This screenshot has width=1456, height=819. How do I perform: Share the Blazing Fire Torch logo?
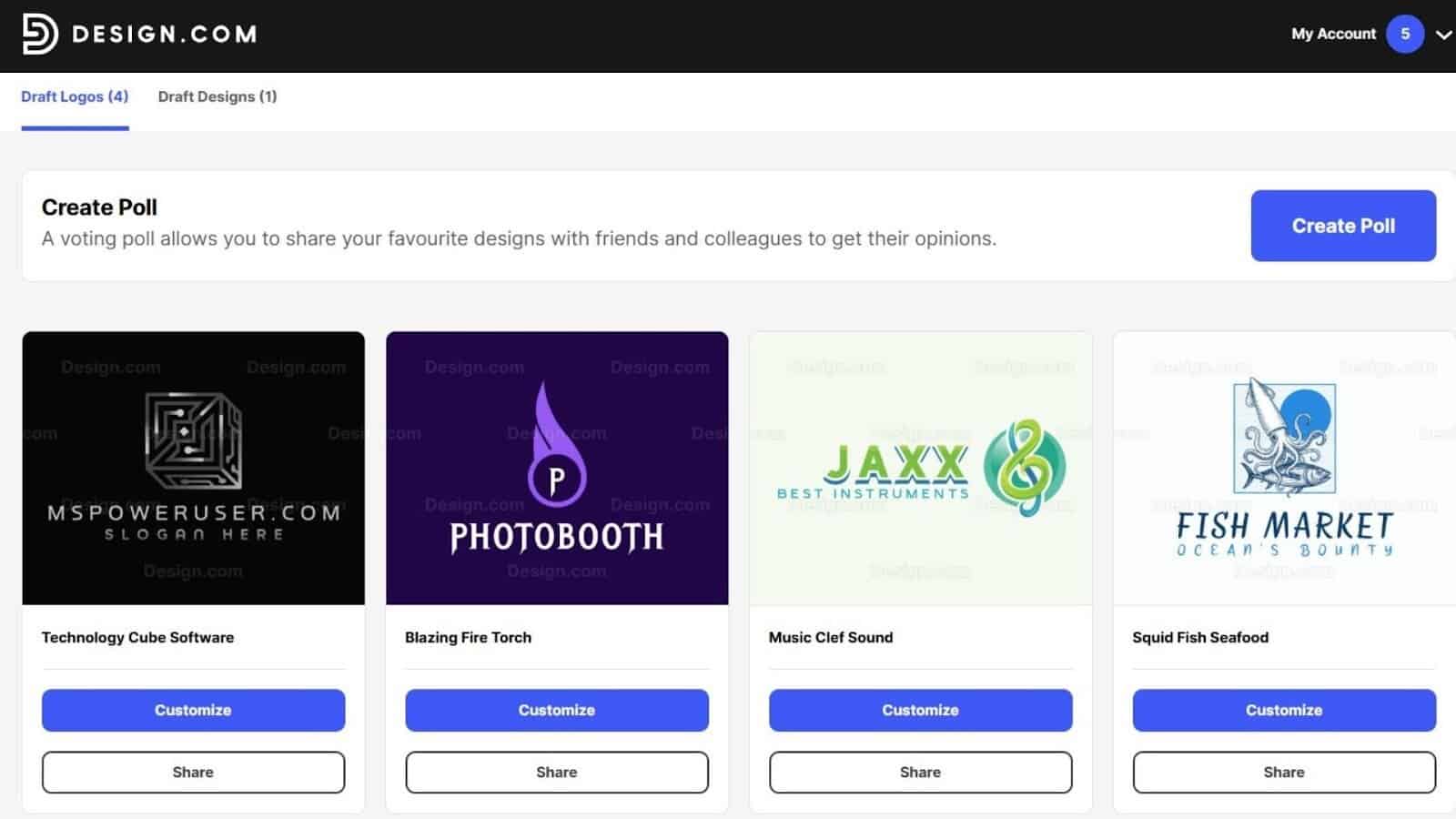click(x=557, y=772)
